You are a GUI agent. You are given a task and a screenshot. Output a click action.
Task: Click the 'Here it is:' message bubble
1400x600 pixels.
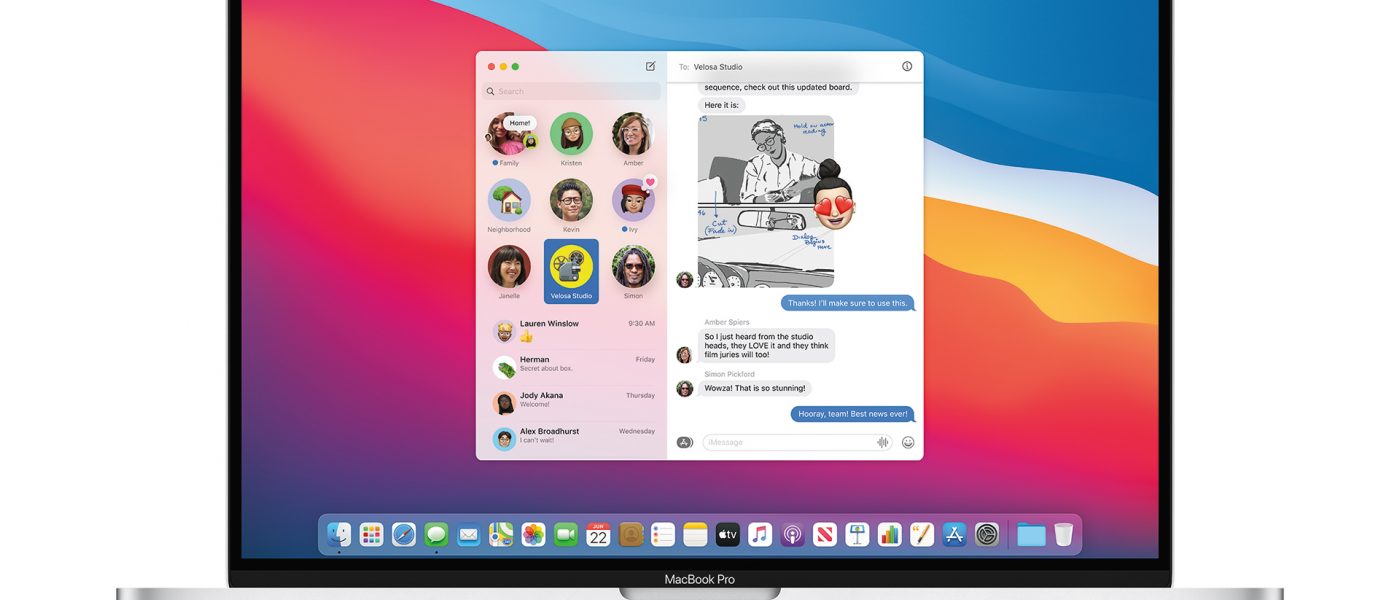(721, 105)
